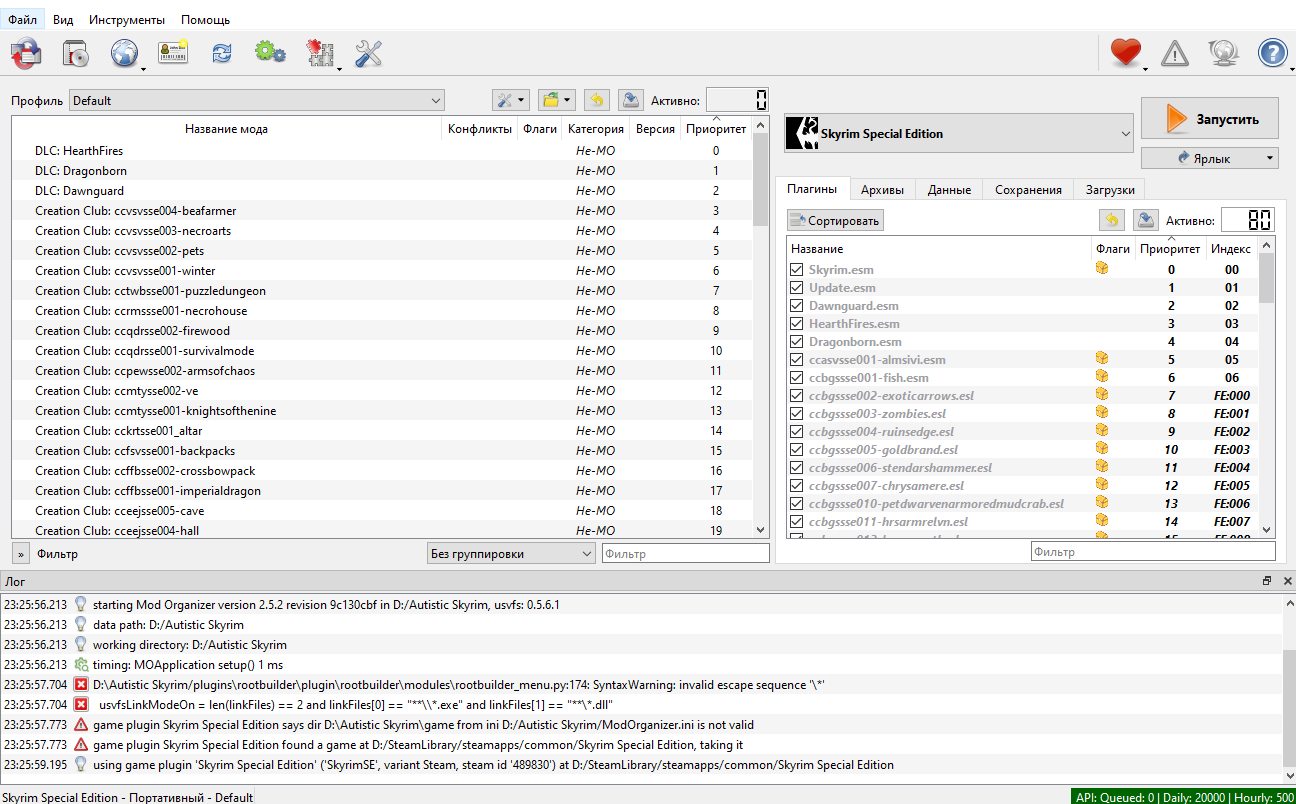Click the refresh arrows toolbar icon
The height and width of the screenshot is (804, 1296).
pyautogui.click(x=221, y=54)
